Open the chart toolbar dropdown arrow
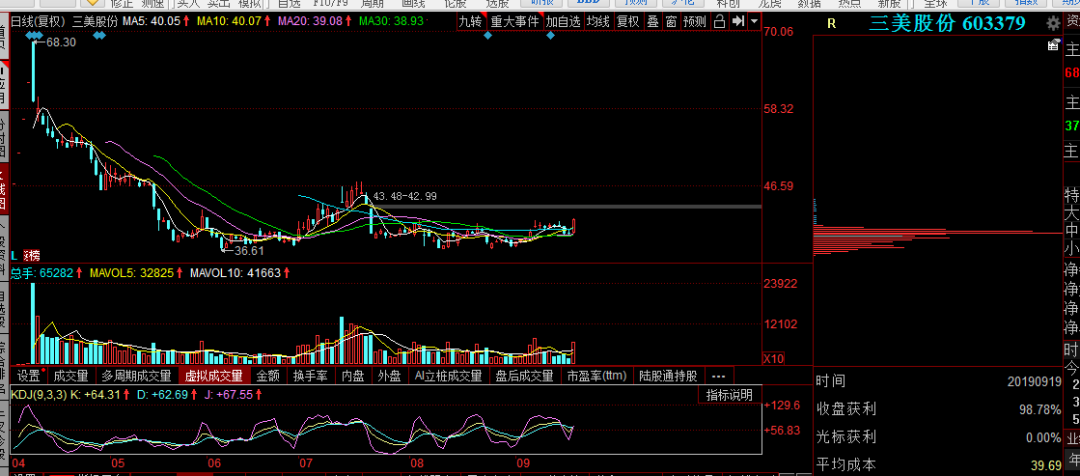This screenshot has height=476, width=1080. (x=753, y=20)
